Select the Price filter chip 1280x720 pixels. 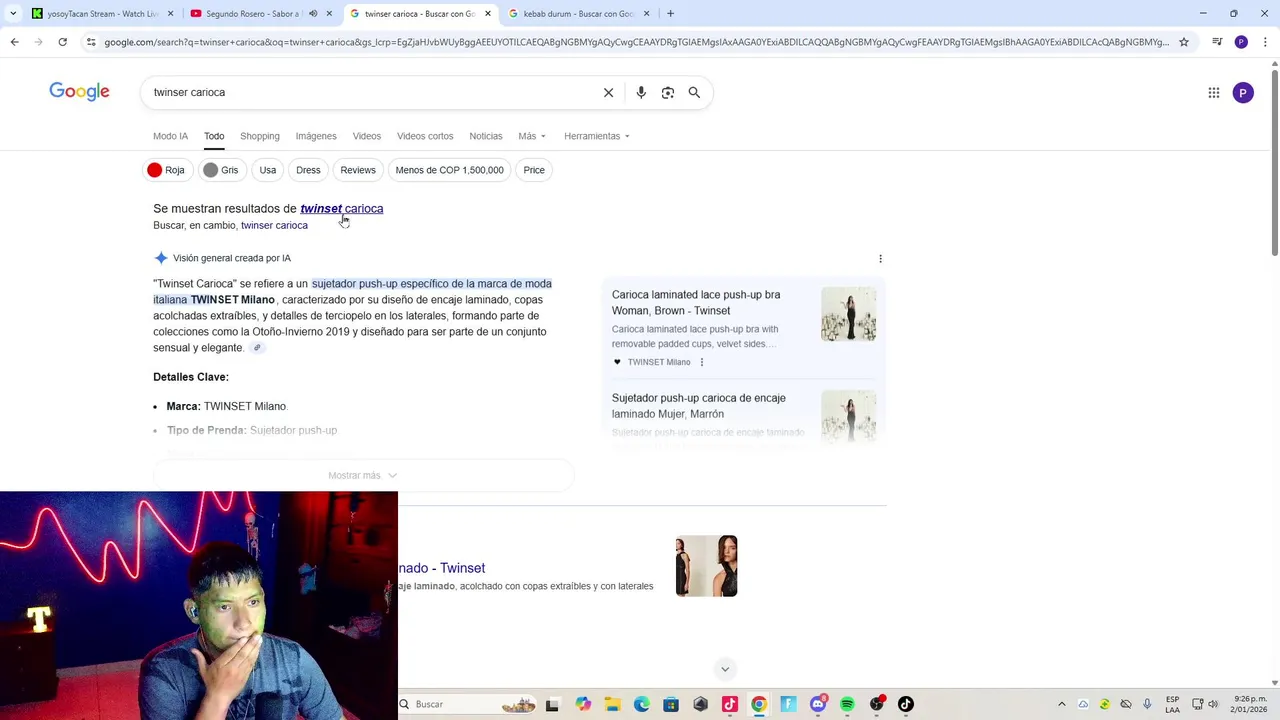[x=534, y=170]
